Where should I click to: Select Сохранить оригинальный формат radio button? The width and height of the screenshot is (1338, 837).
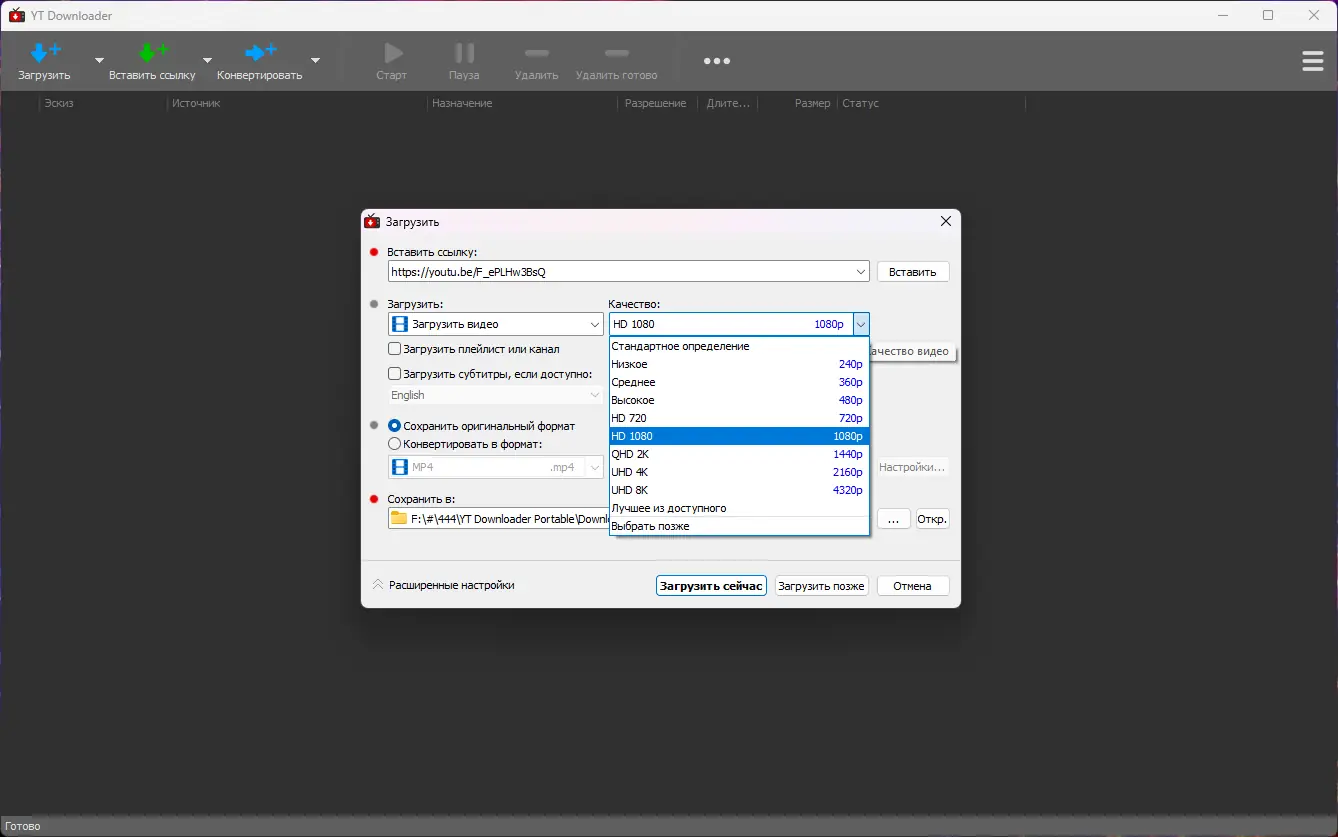(395, 426)
